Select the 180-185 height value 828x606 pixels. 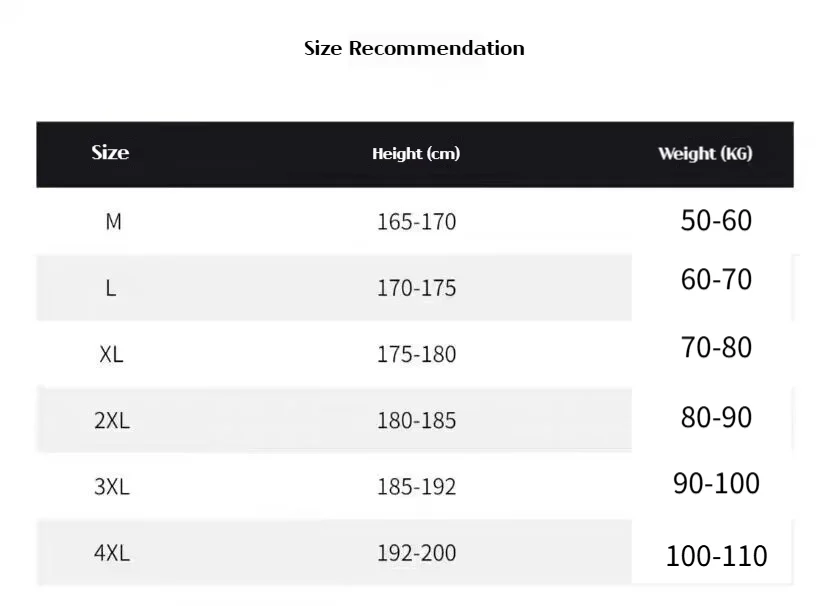[416, 421]
